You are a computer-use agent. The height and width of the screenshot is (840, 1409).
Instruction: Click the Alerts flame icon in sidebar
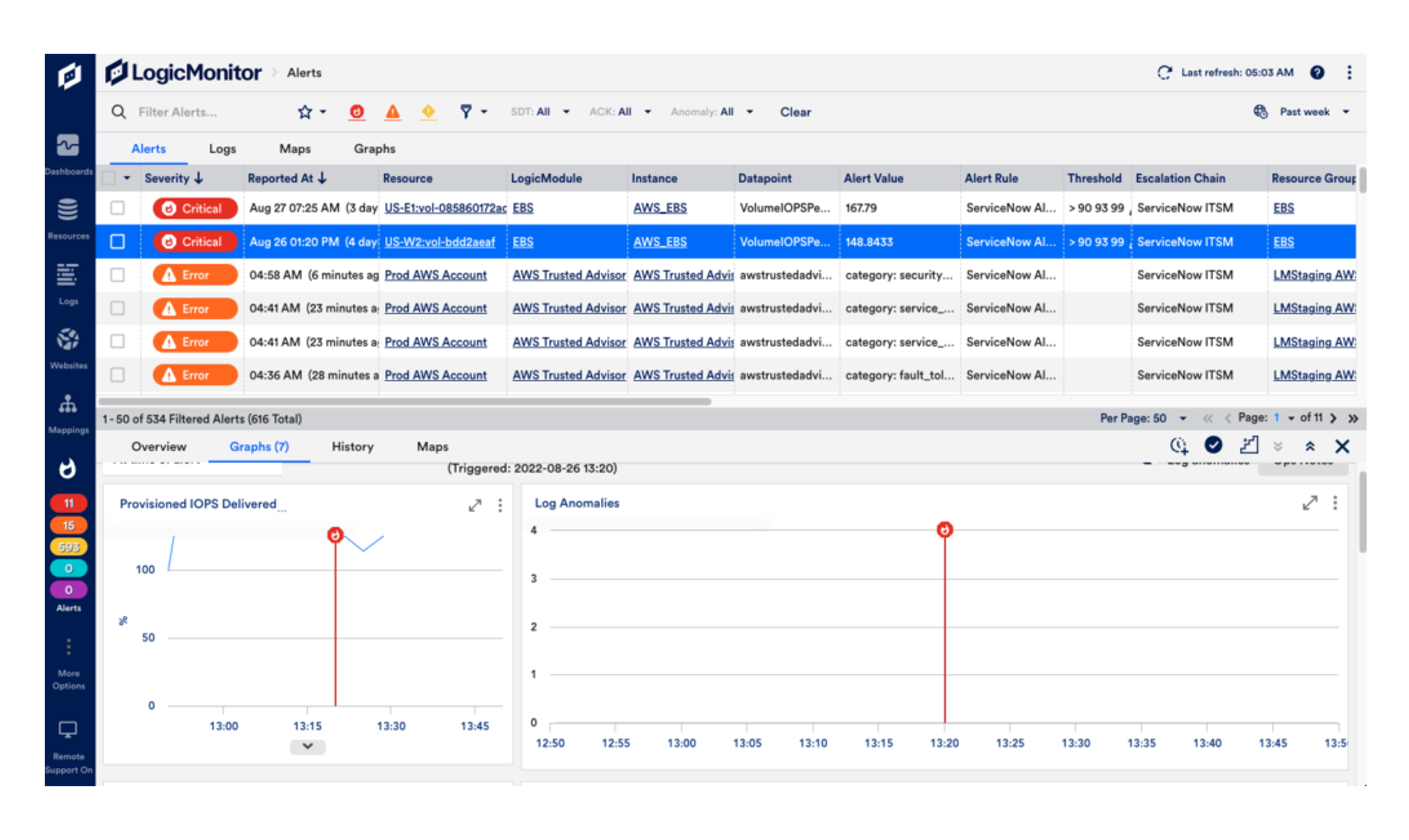tap(68, 468)
